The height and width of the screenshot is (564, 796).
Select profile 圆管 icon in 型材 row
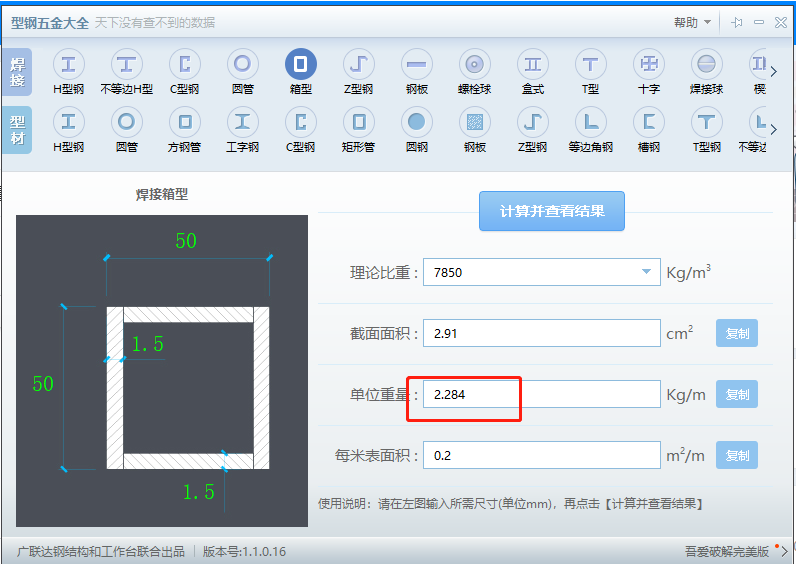click(x=126, y=122)
